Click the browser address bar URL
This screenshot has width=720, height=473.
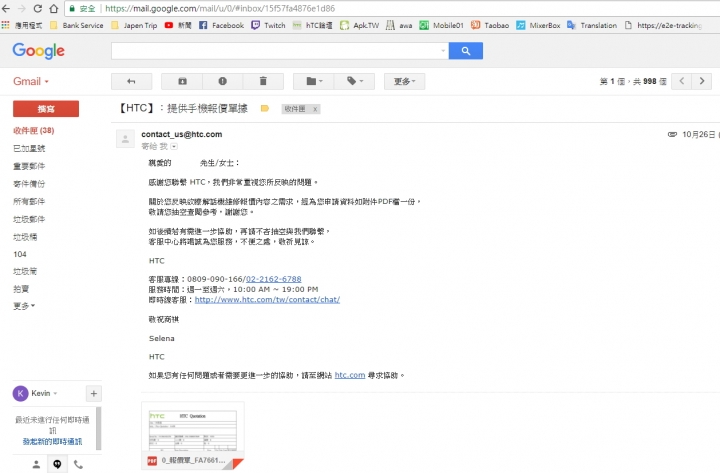click(x=220, y=9)
